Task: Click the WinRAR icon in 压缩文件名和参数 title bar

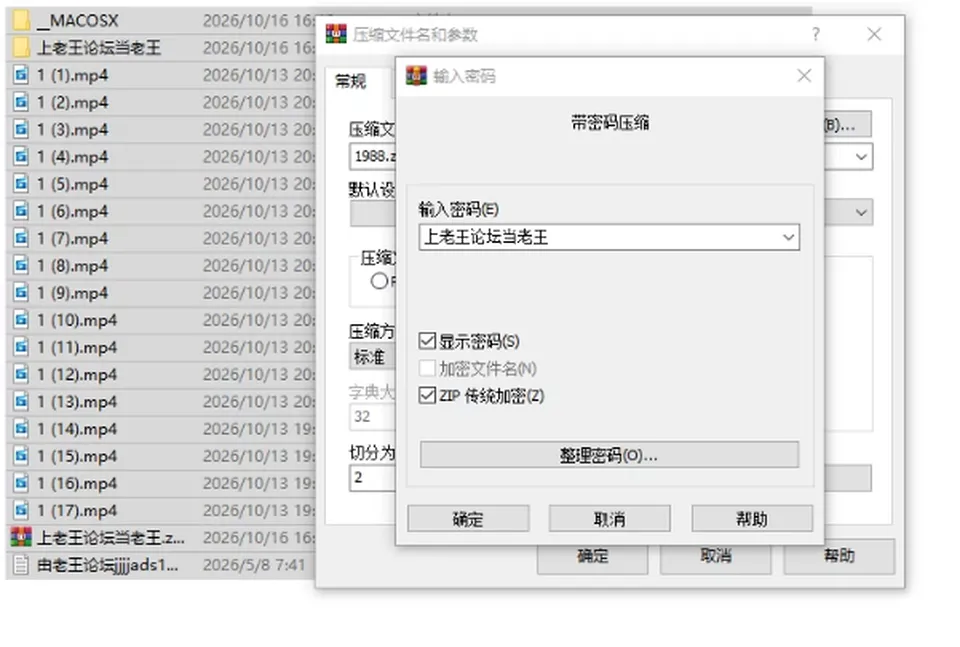Action: coord(336,34)
